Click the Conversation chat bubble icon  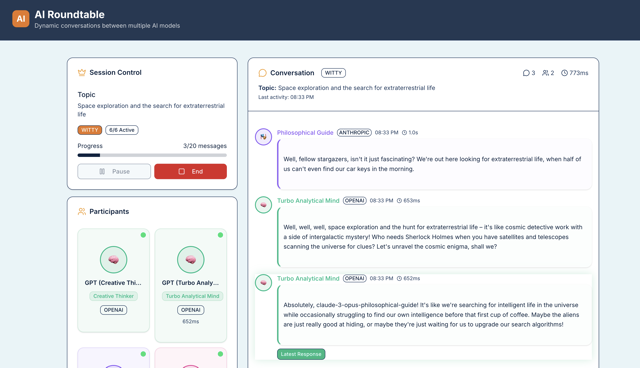coord(262,73)
